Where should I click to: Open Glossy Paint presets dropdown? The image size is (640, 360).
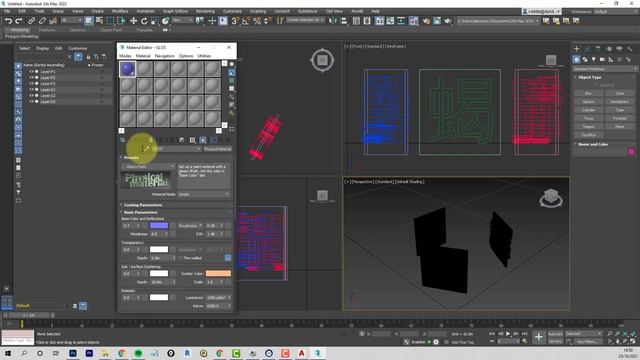(x=148, y=167)
